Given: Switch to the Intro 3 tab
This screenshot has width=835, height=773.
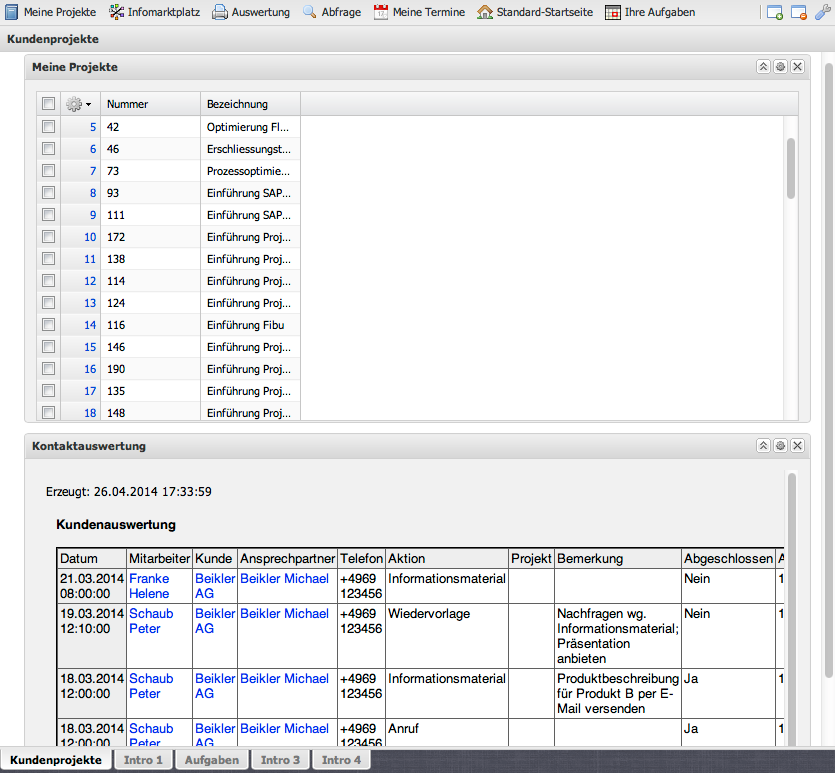Looking at the screenshot, I should tap(280, 760).
